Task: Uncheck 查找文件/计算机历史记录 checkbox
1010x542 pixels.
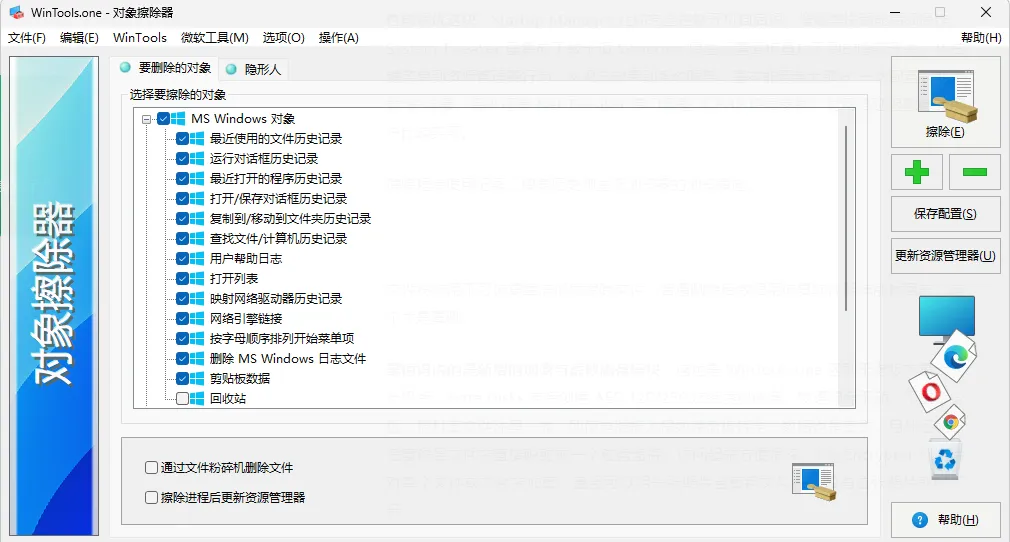Action: (182, 238)
